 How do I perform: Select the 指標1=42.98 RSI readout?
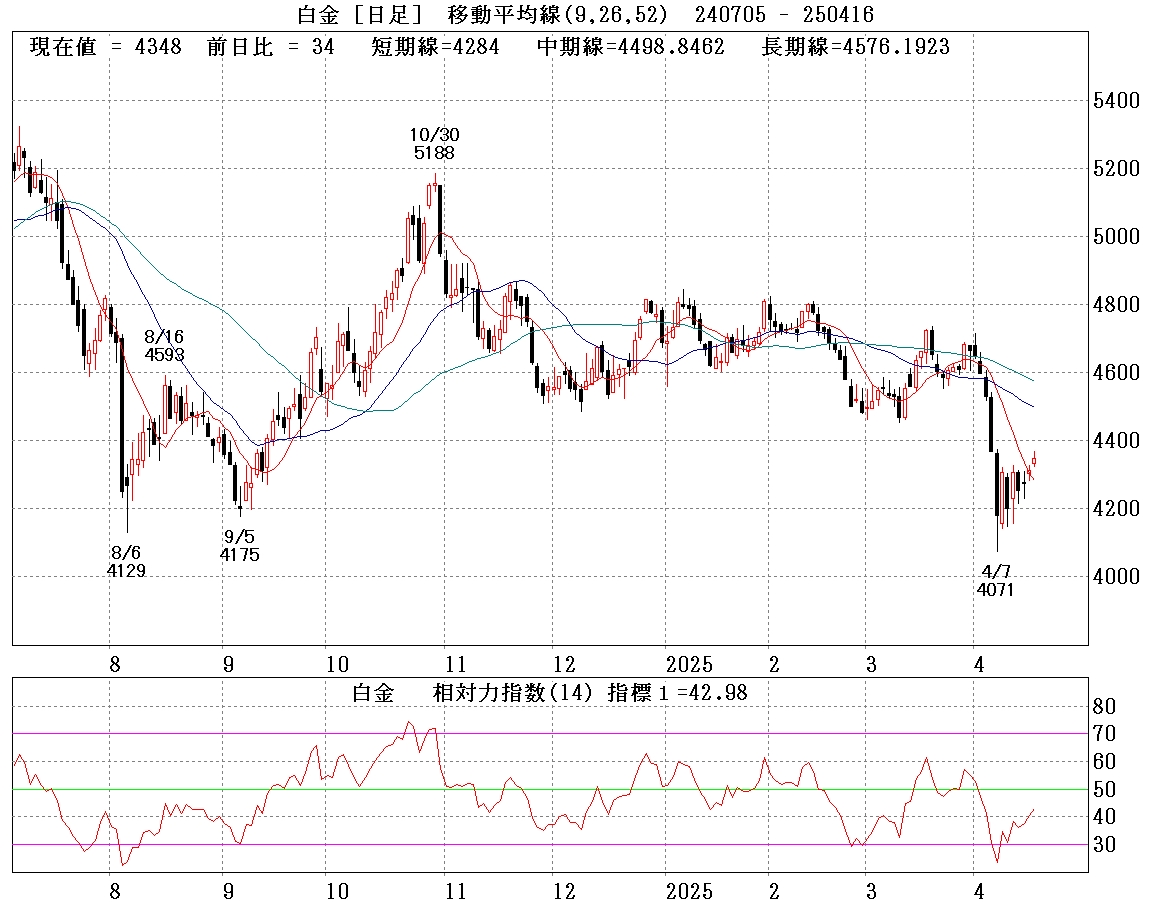(x=677, y=693)
